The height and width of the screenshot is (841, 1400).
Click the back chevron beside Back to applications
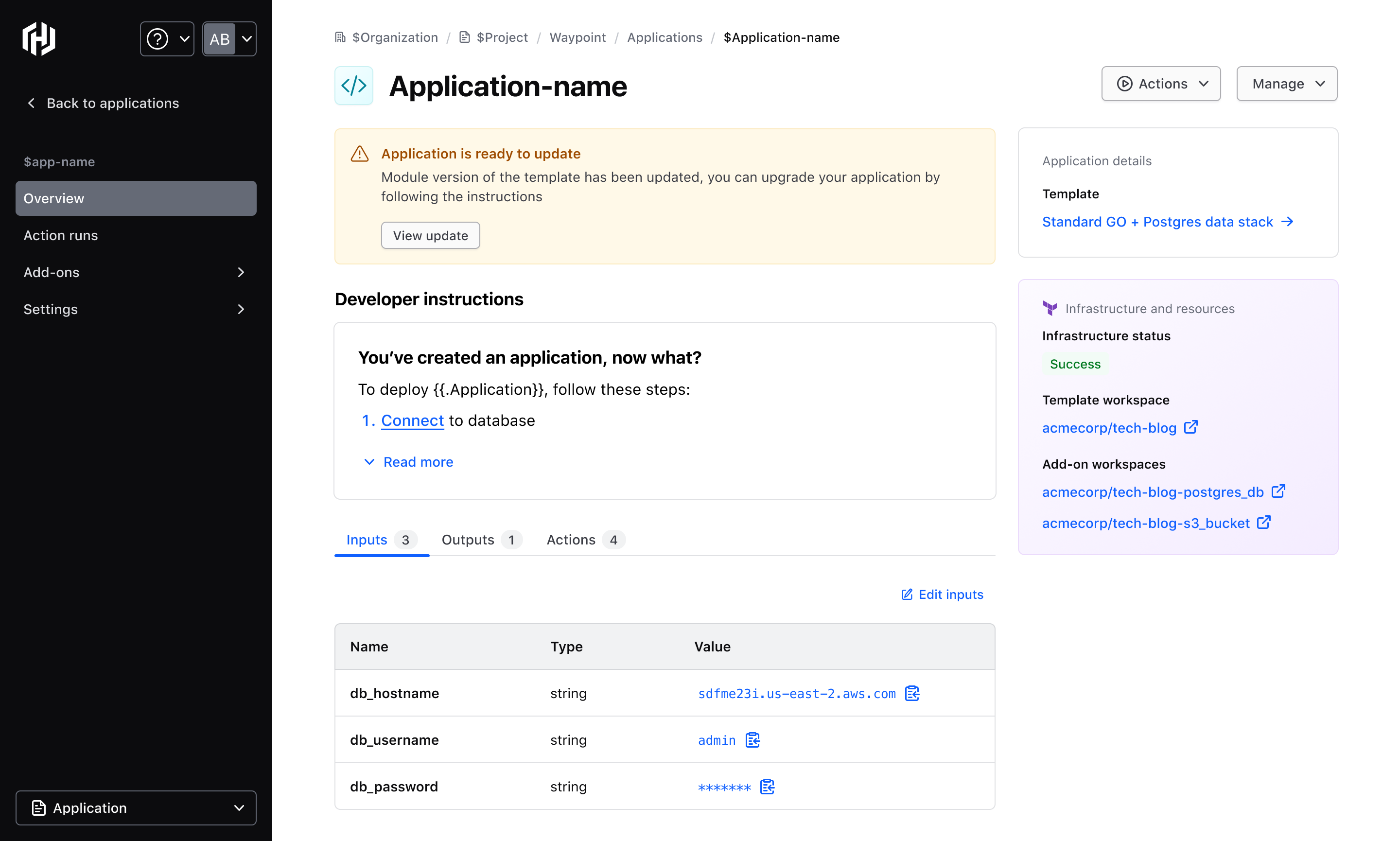31,103
